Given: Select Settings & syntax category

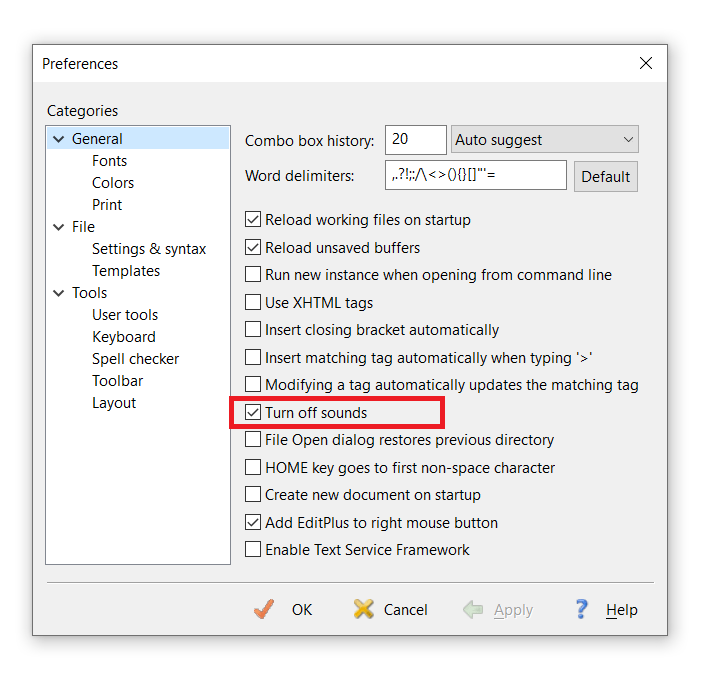Looking at the screenshot, I should (149, 249).
